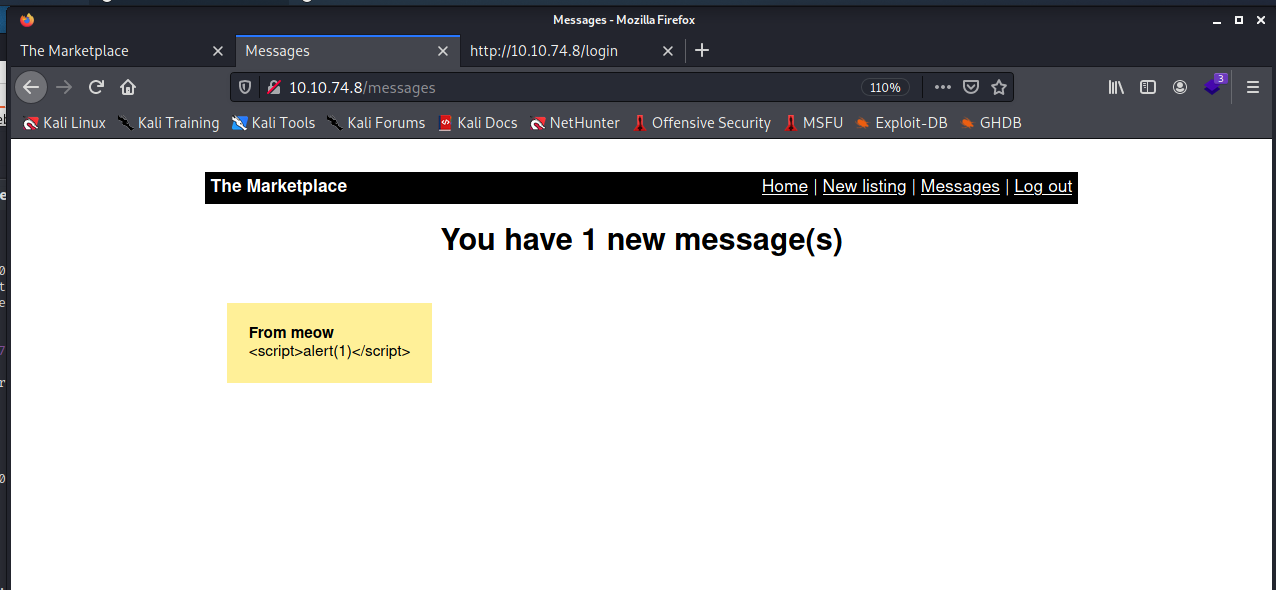Screen dimensions: 1276x590
Task: Click the New listing link
Action: [864, 186]
